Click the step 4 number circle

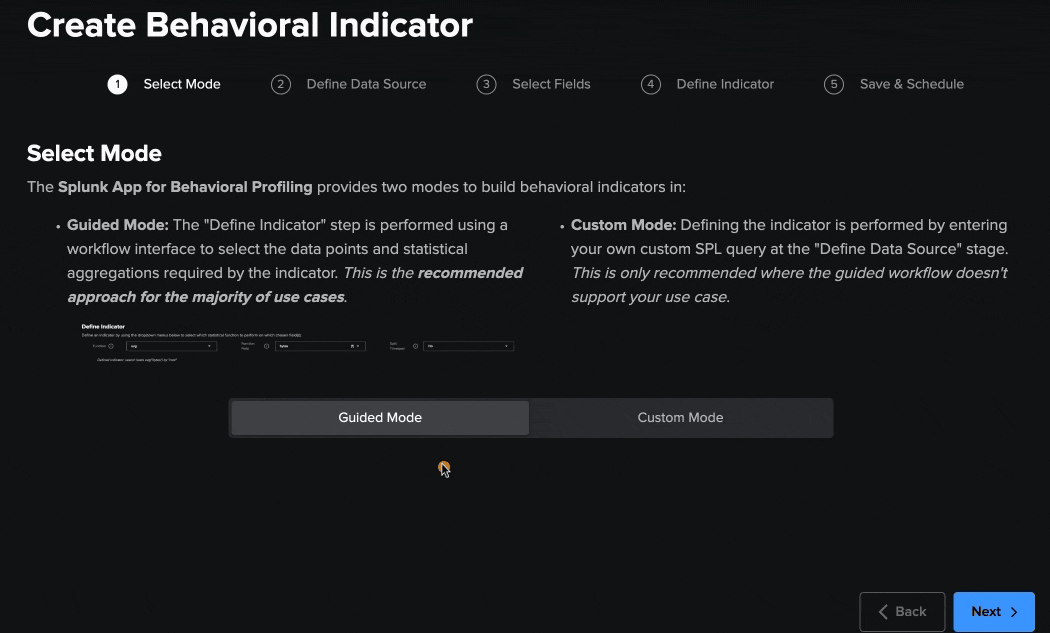click(x=651, y=84)
